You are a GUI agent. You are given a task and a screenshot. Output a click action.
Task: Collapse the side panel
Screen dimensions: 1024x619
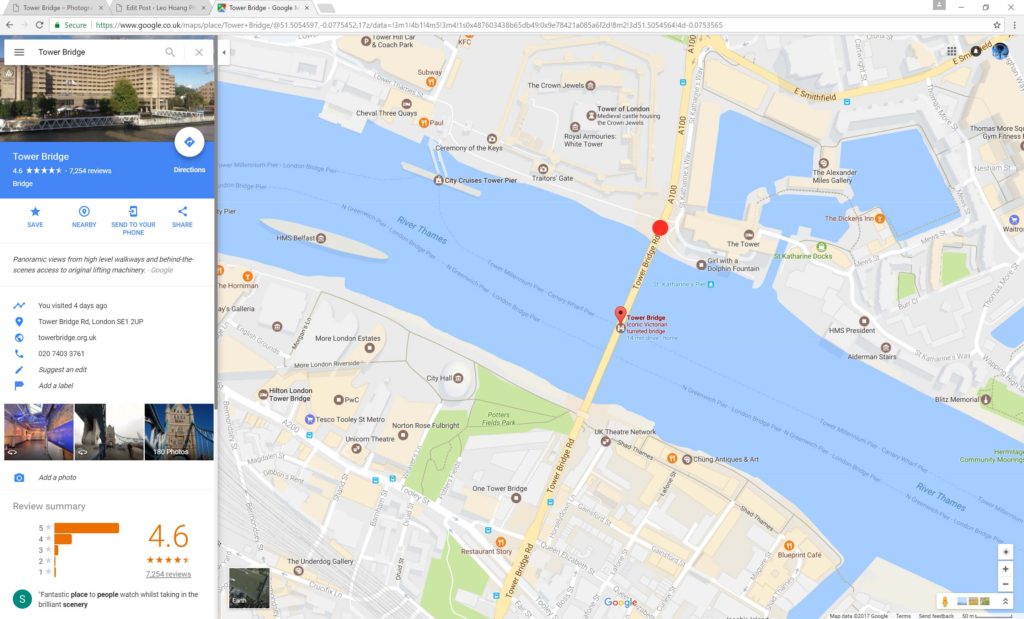[223, 52]
